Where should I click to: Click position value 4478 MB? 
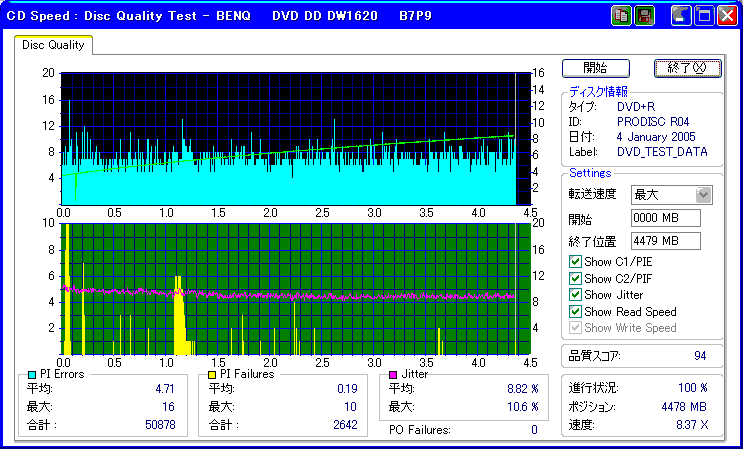point(684,406)
